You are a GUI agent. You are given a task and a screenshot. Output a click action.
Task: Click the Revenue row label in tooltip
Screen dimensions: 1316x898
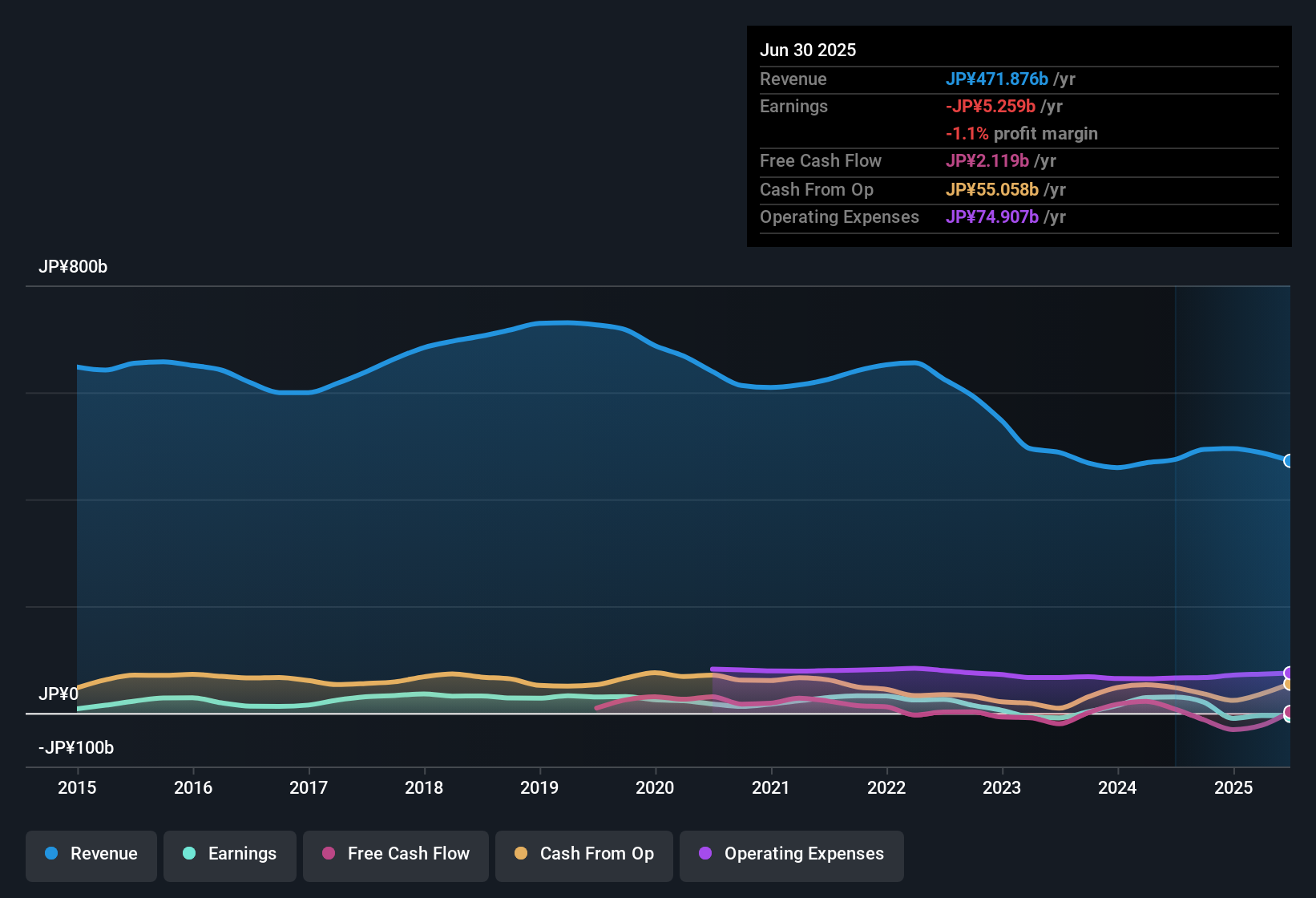pos(793,79)
